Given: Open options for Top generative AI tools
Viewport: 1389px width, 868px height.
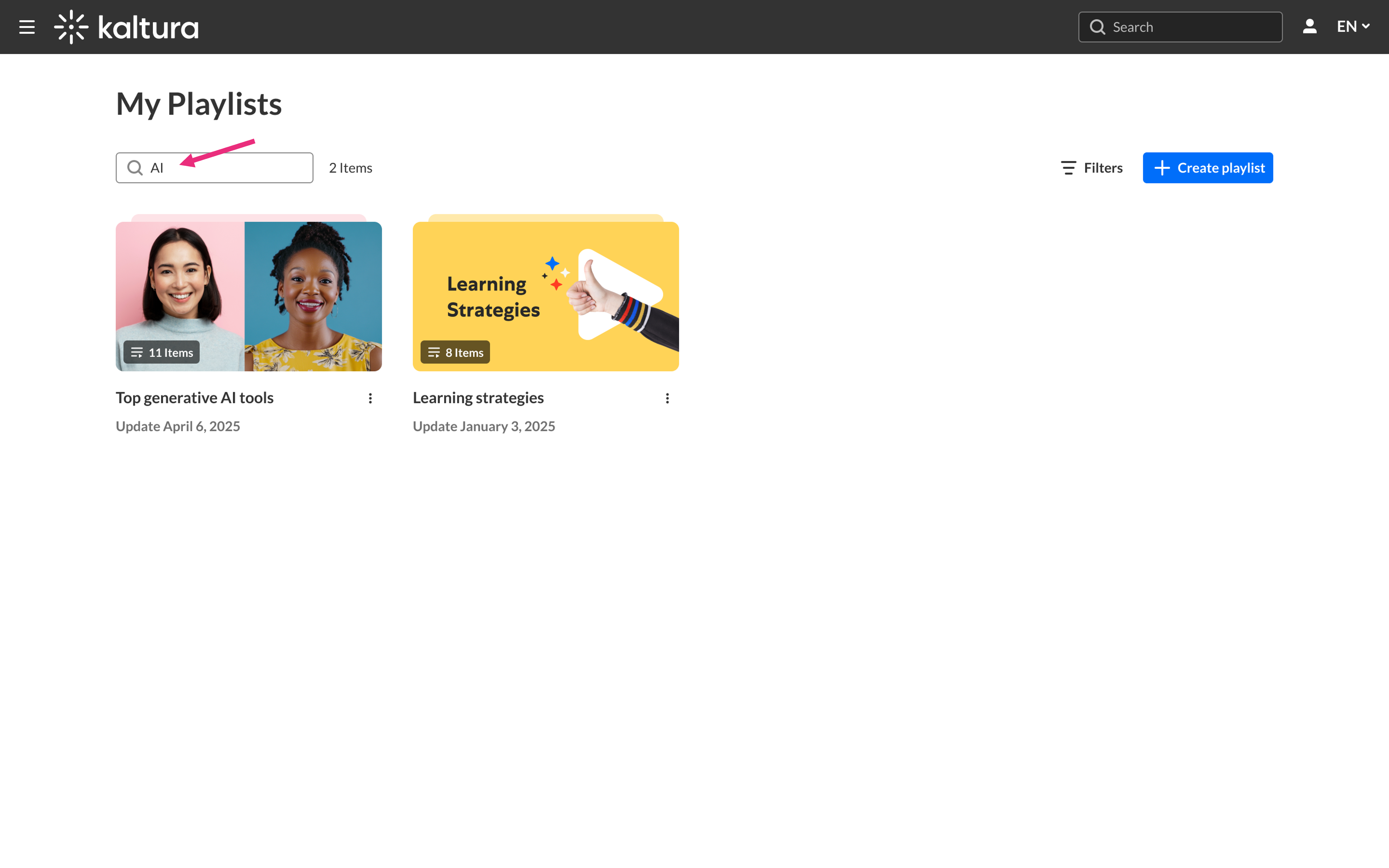Looking at the screenshot, I should coord(370,398).
